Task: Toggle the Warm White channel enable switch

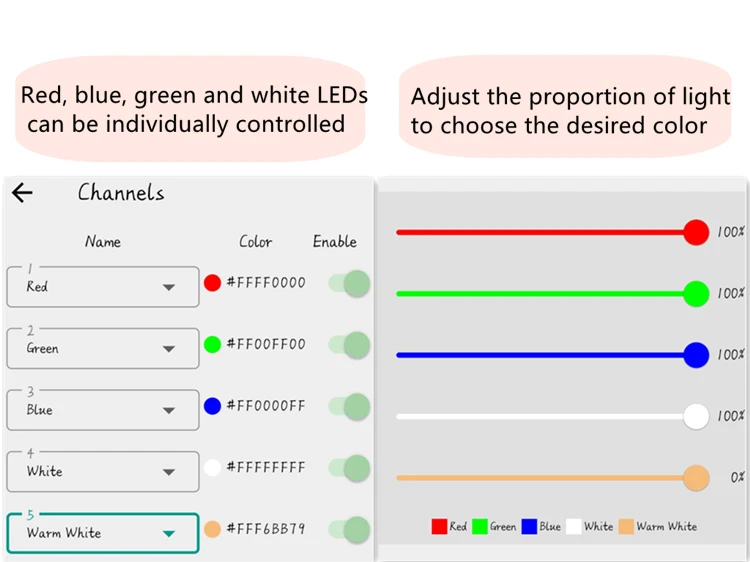Action: point(351,530)
